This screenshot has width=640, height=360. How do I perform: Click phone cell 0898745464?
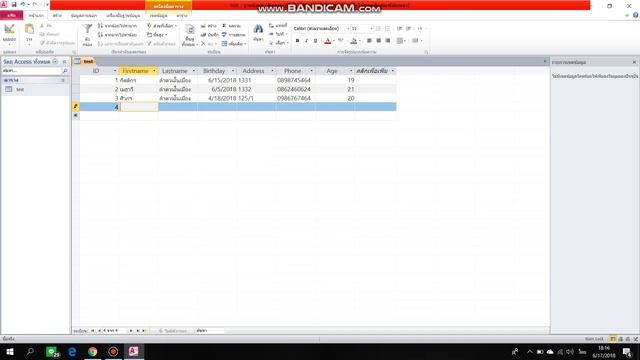pyautogui.click(x=296, y=80)
